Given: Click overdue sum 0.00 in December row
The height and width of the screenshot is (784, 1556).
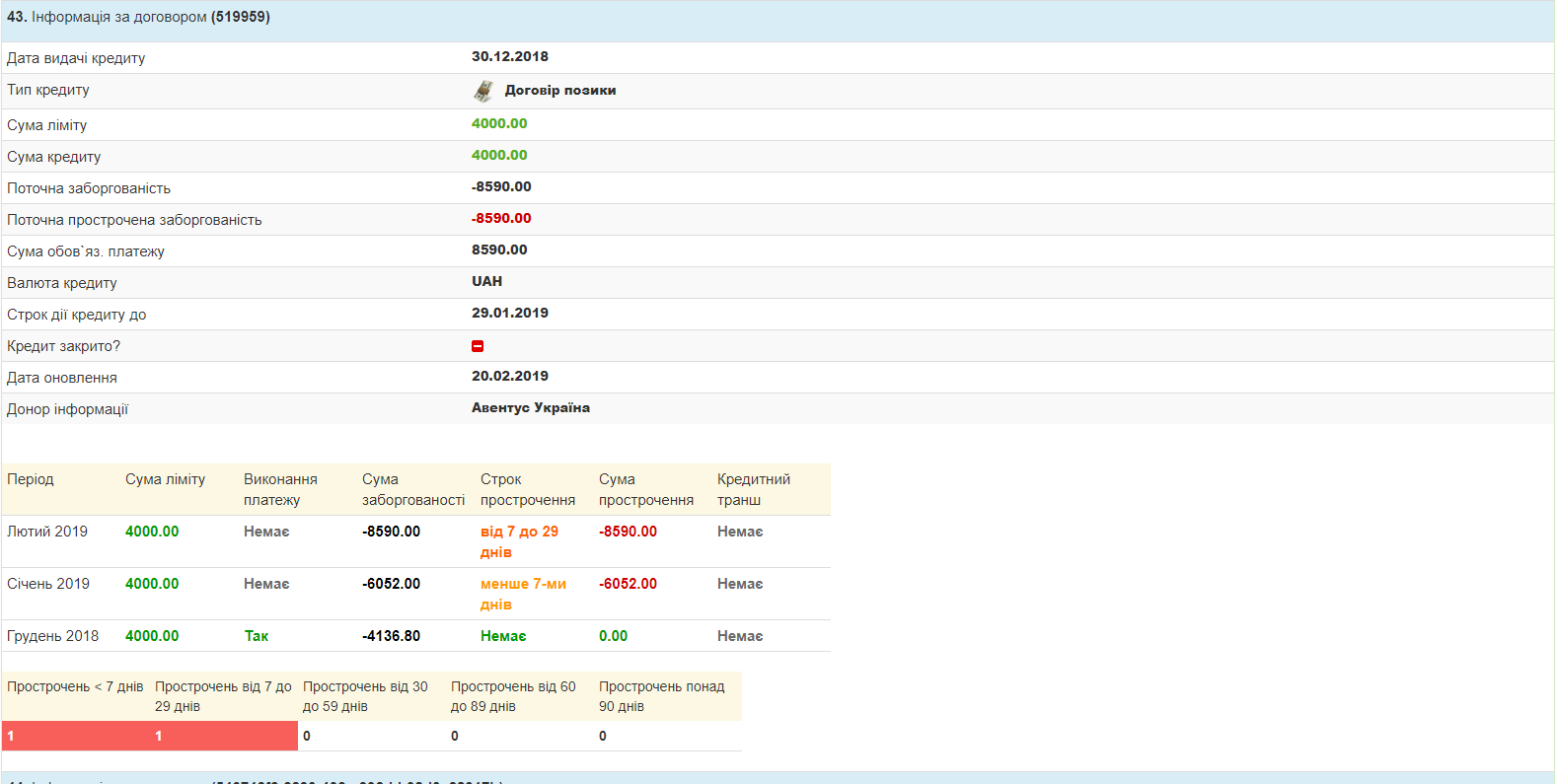Looking at the screenshot, I should [x=614, y=636].
